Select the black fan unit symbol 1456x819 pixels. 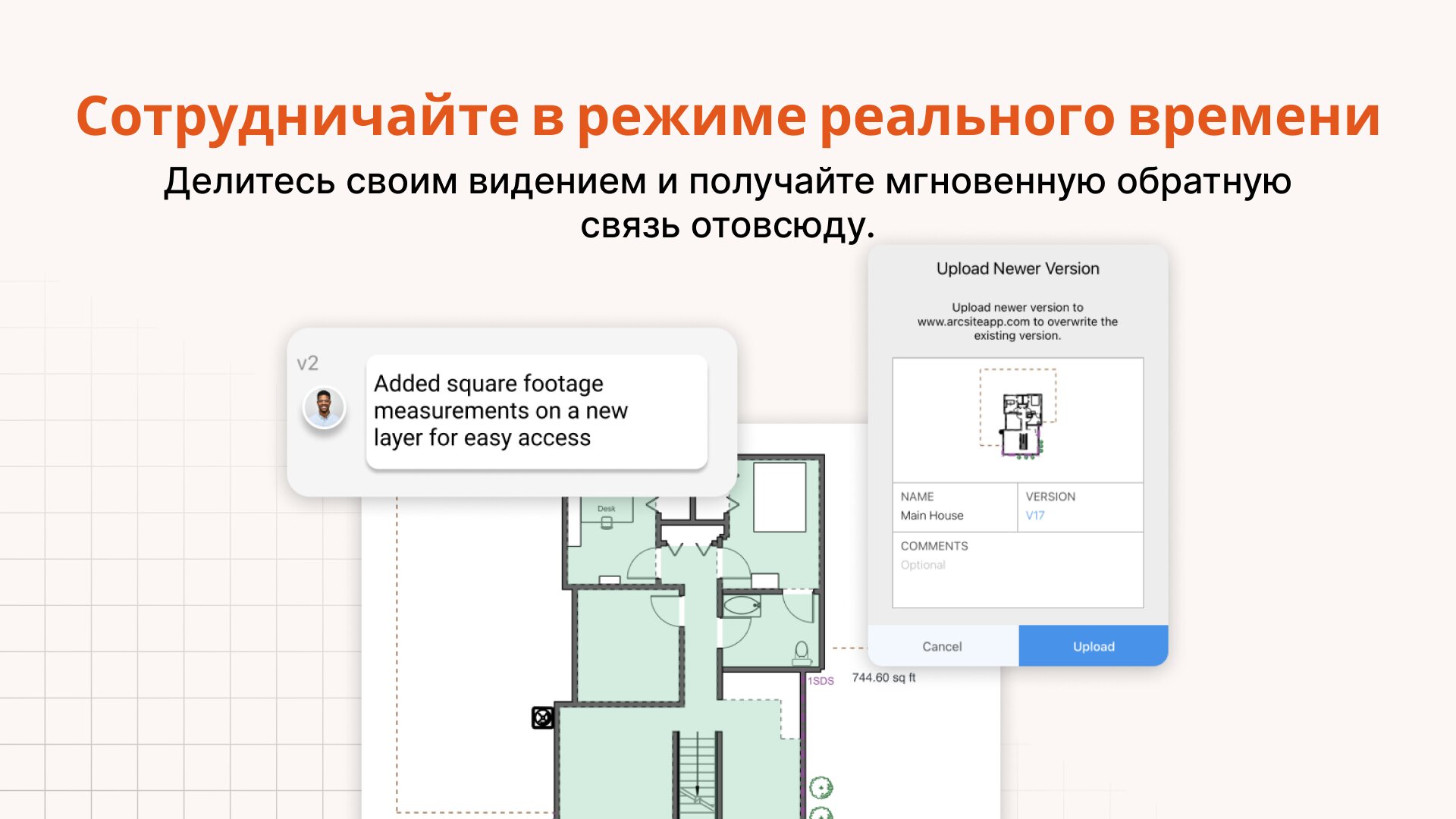coord(543,717)
